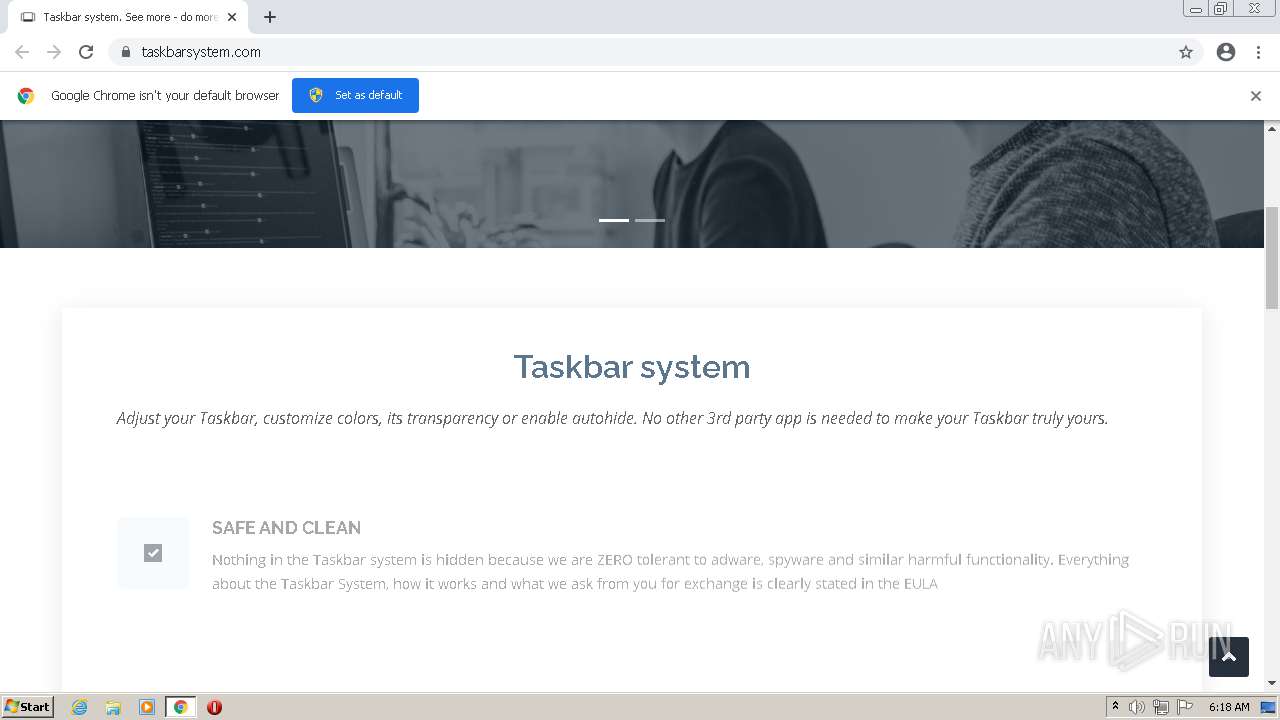Minimize the Chrome window
This screenshot has height=720, width=1280.
point(1196,9)
